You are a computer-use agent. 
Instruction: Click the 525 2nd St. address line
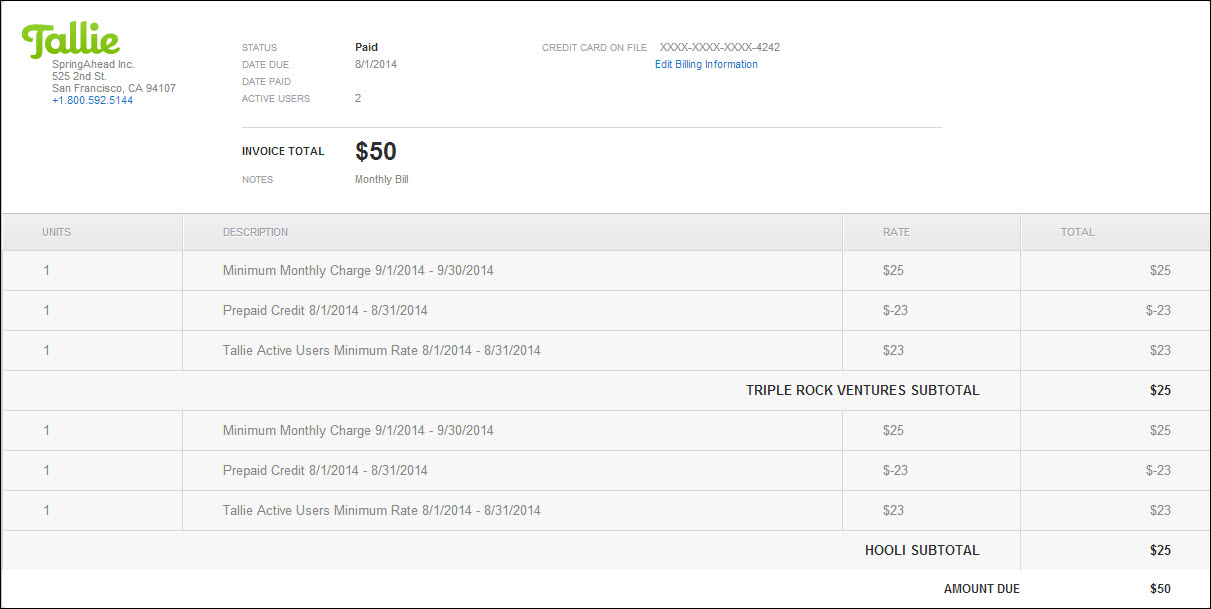coord(79,76)
